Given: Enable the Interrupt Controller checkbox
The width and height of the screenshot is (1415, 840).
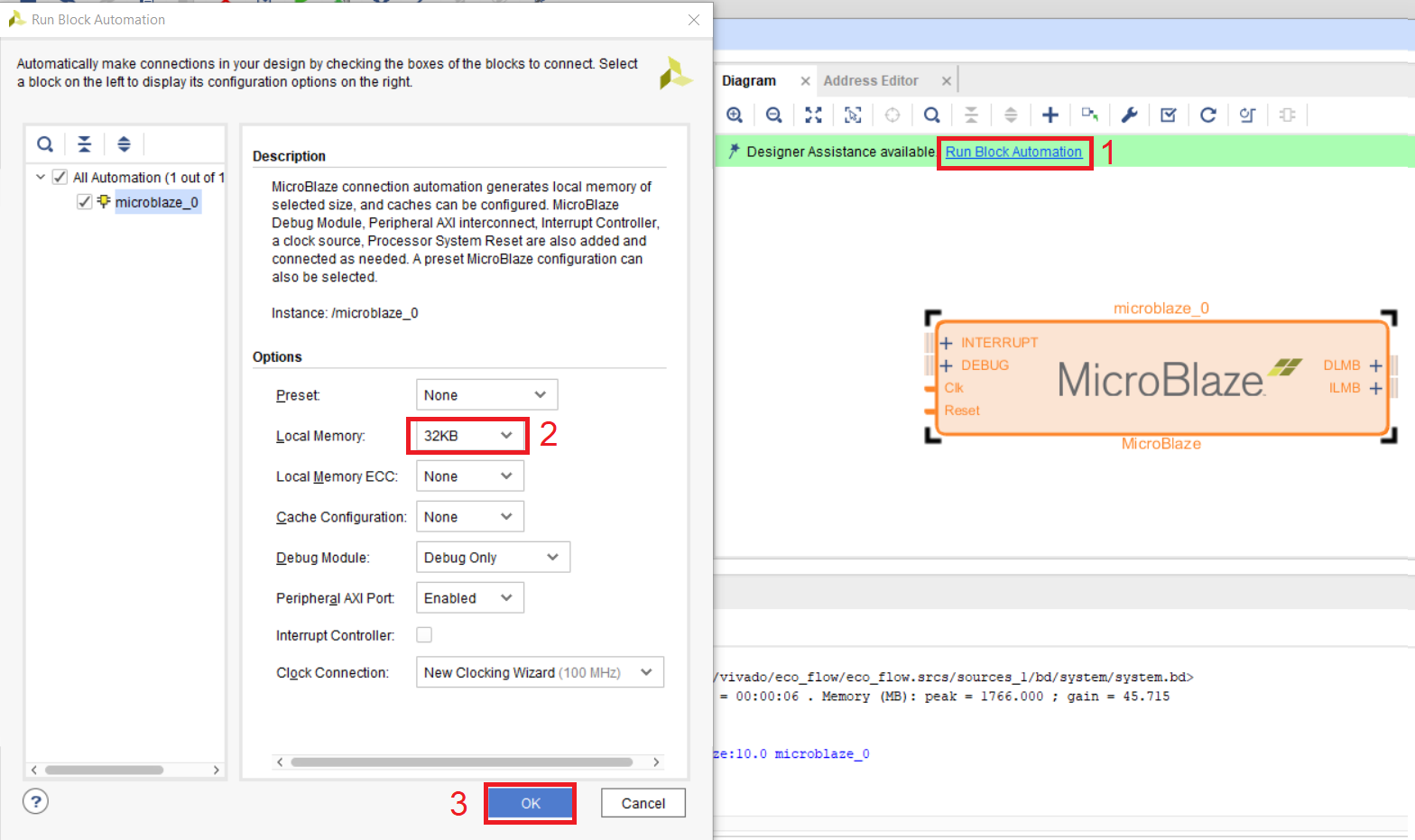Looking at the screenshot, I should 424,634.
